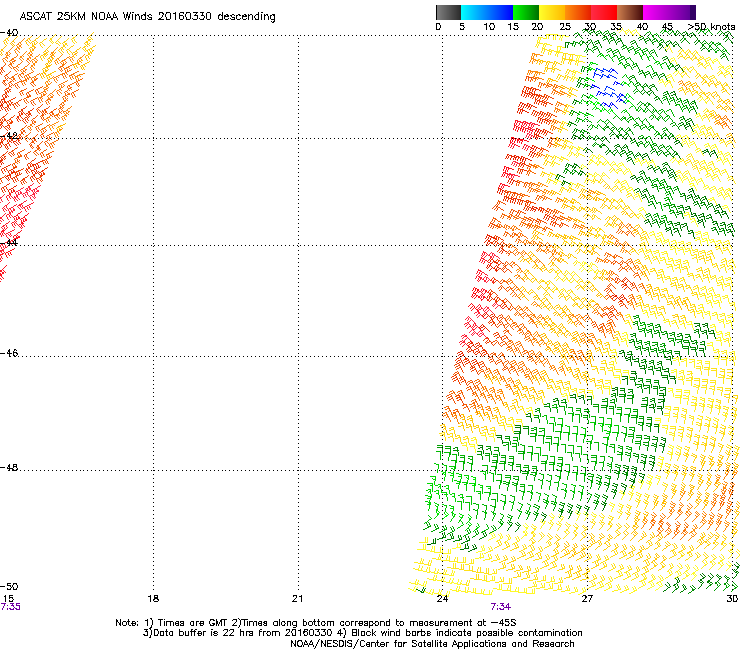
Task: Click the 'Times are GMT' note line
Action: click(x=316, y=623)
